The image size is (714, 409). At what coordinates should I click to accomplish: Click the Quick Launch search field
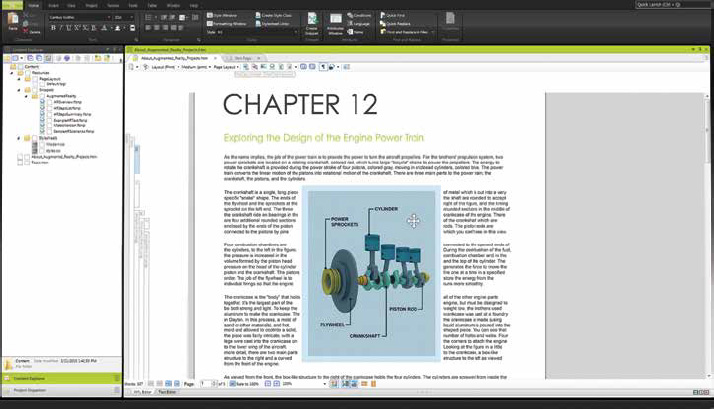673,5
